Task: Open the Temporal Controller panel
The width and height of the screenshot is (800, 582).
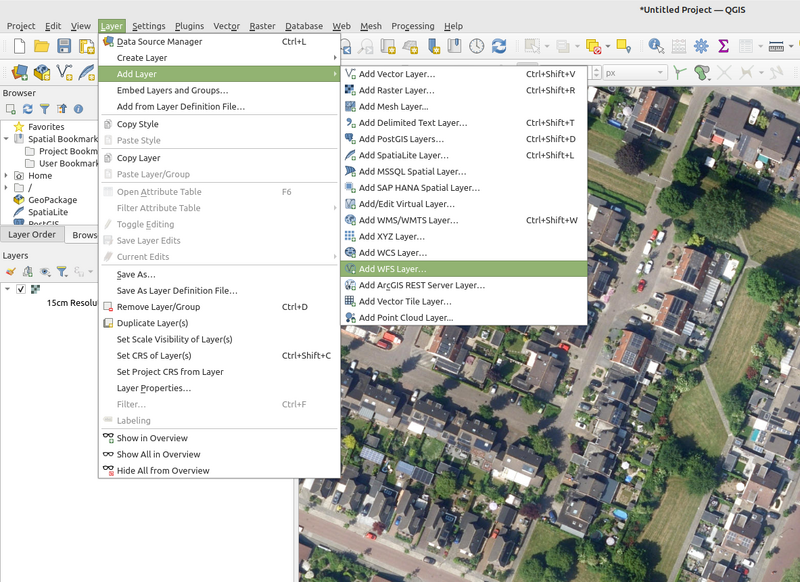Action: tap(478, 45)
